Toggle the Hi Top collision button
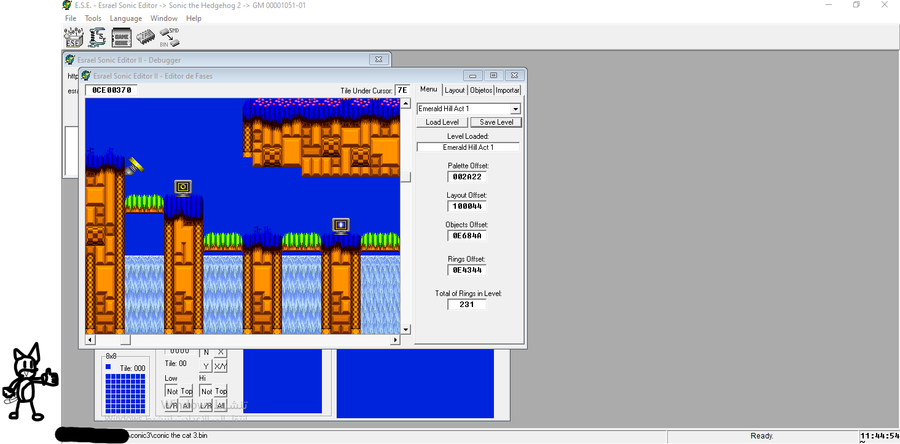Screen dimensions: 900x444 (x=221, y=391)
